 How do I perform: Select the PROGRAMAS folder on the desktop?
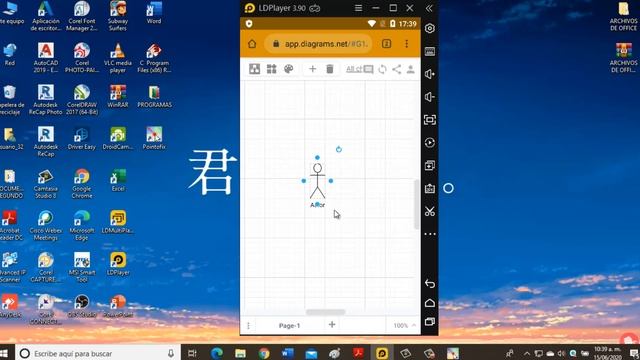154,97
